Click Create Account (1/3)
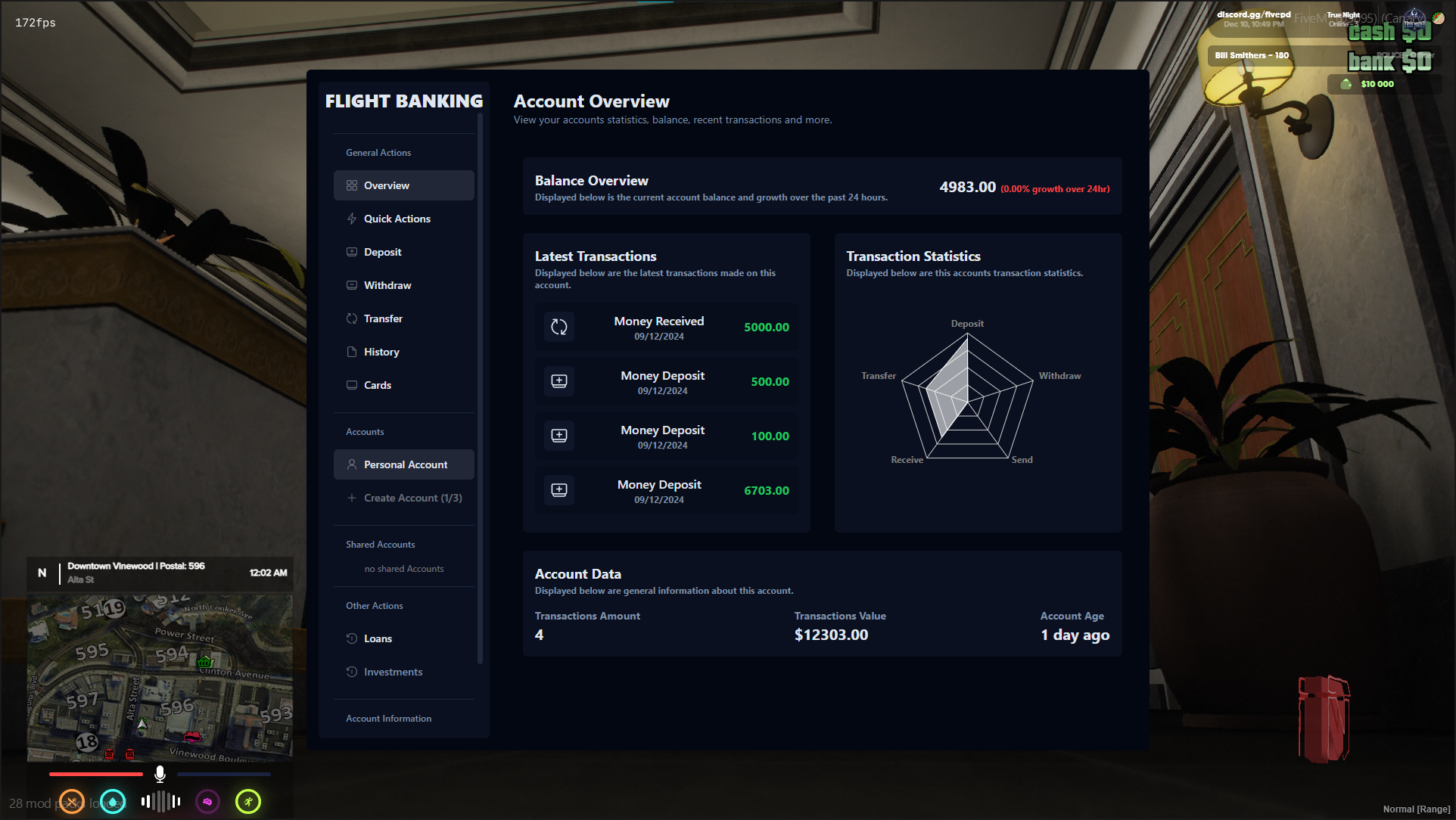 412,498
